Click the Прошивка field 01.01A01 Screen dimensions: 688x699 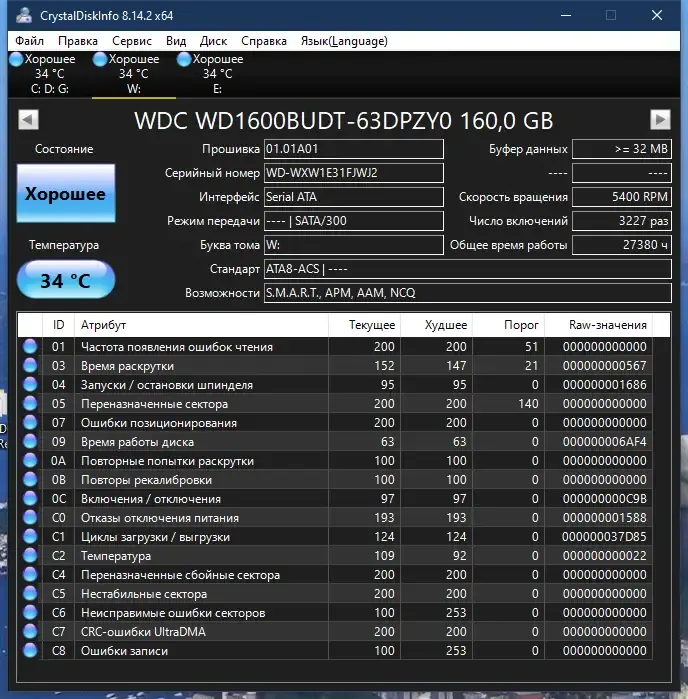click(354, 149)
